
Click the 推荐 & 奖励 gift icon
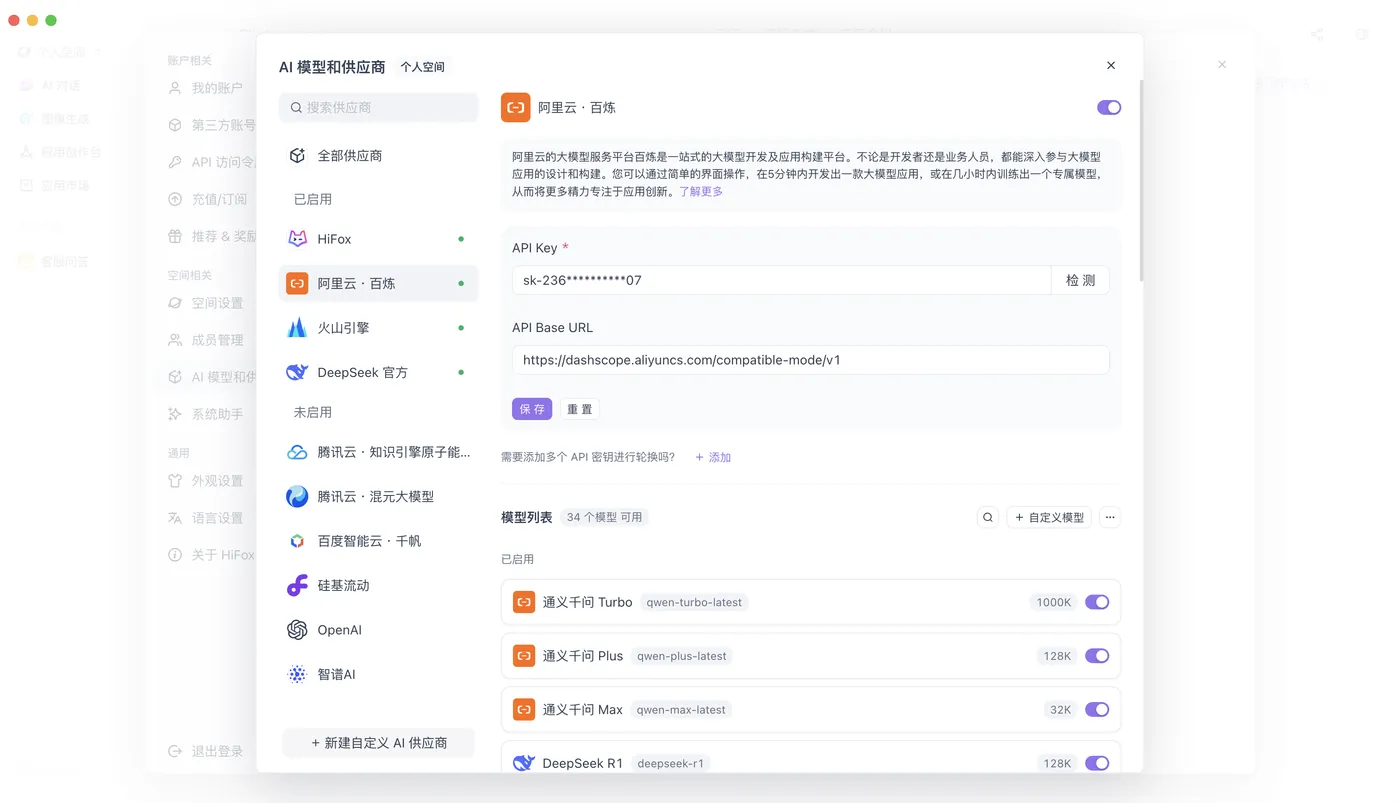pos(175,236)
